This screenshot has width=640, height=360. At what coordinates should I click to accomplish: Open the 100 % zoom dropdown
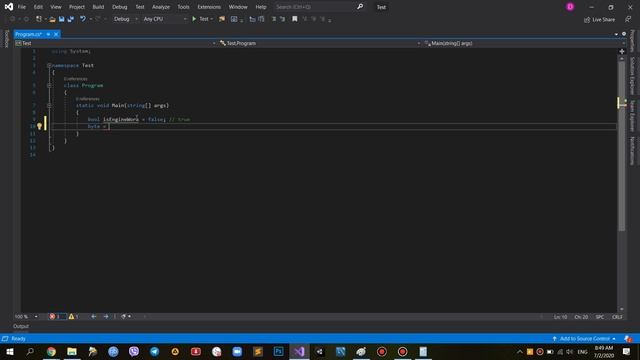coord(26,317)
